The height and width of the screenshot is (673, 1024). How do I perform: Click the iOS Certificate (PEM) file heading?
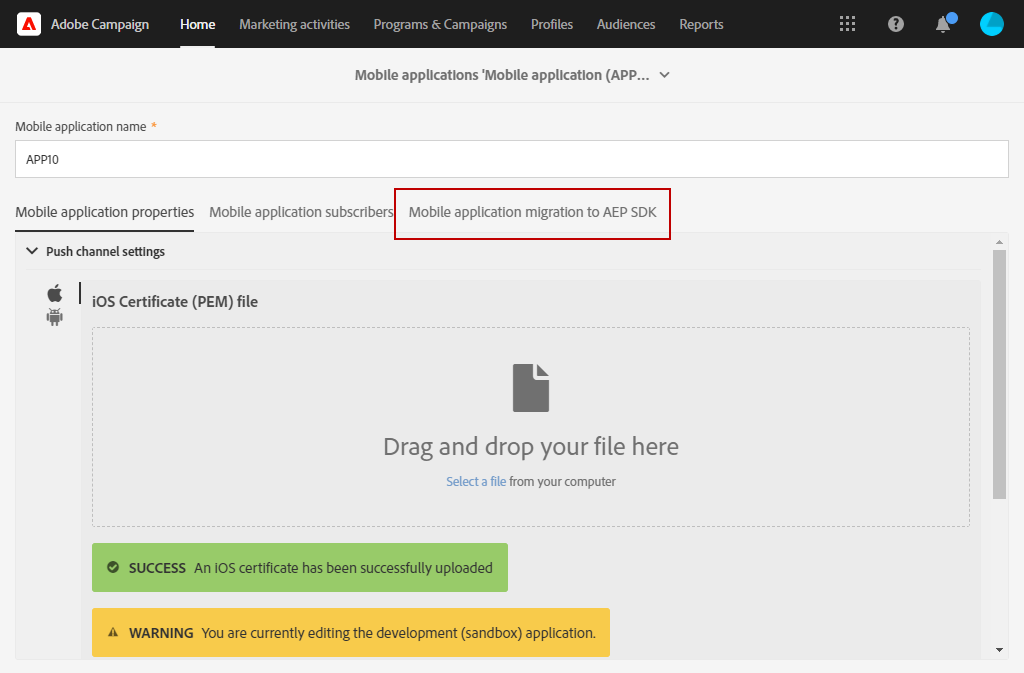[175, 302]
